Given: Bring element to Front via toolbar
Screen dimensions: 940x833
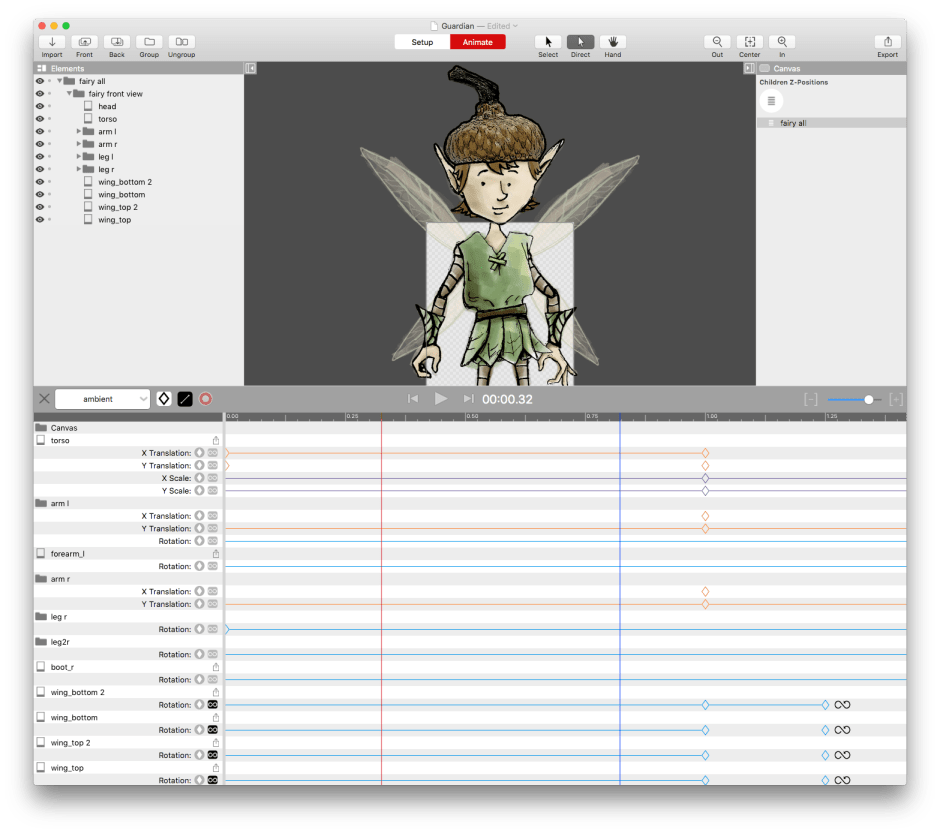Looking at the screenshot, I should (x=84, y=42).
